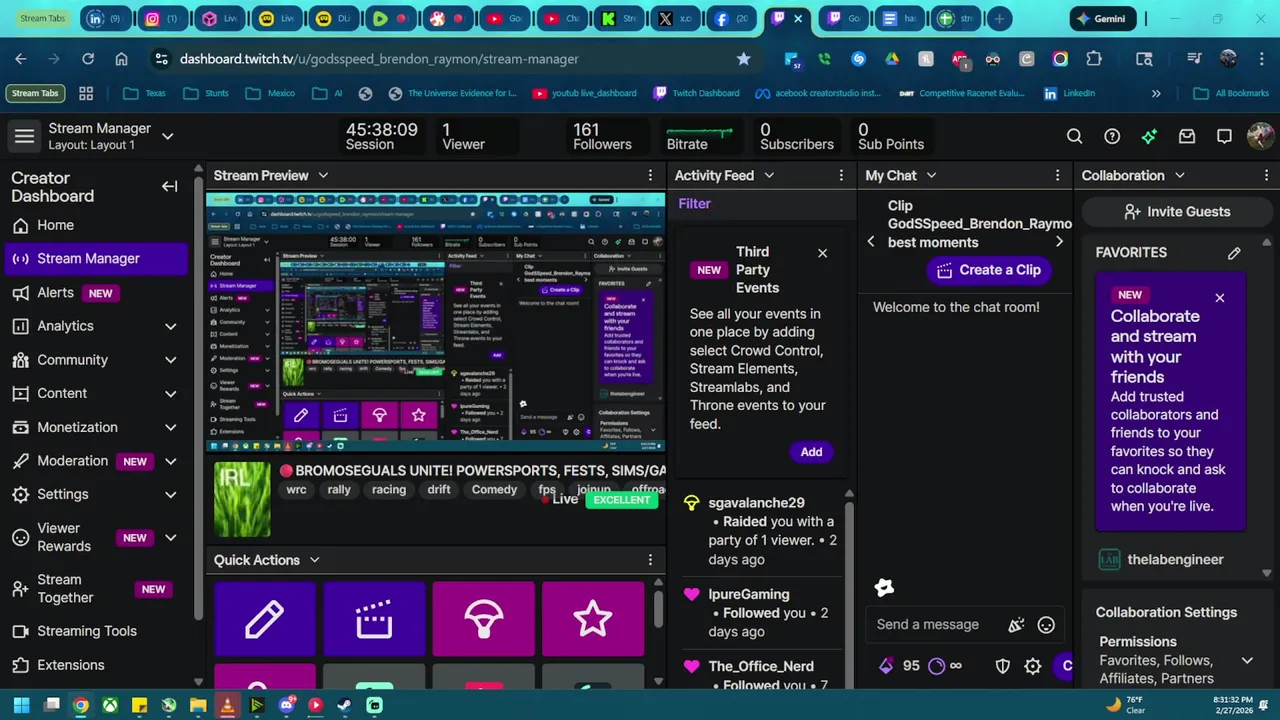Open VLC from the Windows taskbar

click(227, 705)
